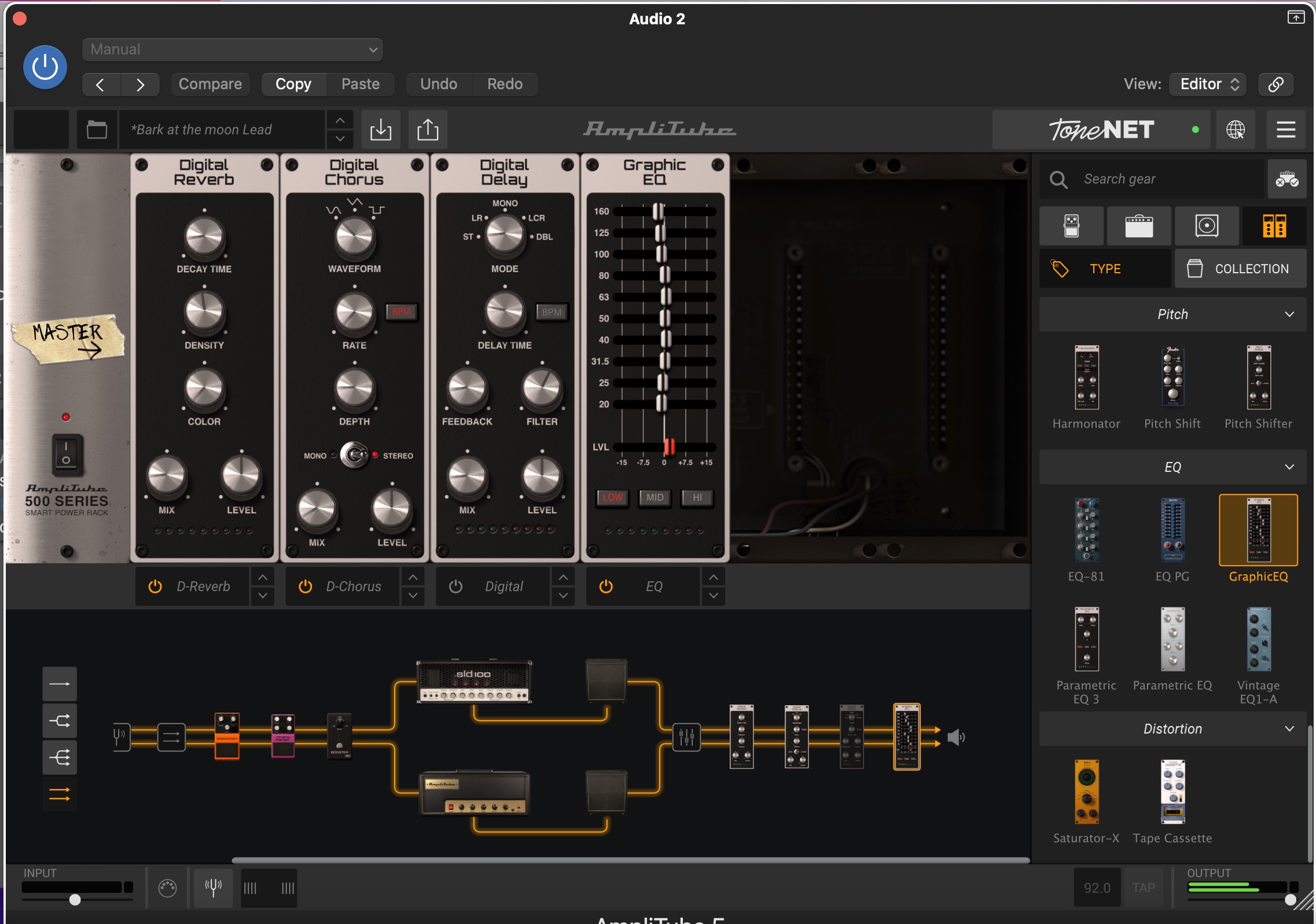Select the Stomp gear category tab
This screenshot has height=924, width=1316.
(1071, 226)
